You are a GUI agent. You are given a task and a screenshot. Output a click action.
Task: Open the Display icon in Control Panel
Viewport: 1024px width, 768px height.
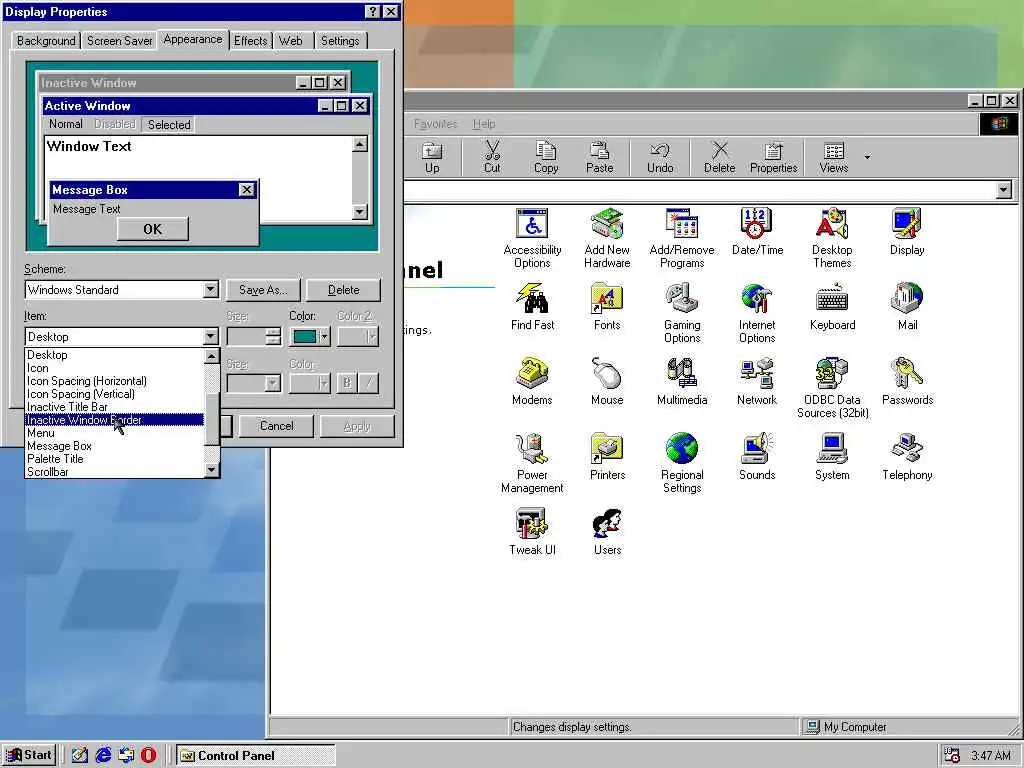point(907,232)
